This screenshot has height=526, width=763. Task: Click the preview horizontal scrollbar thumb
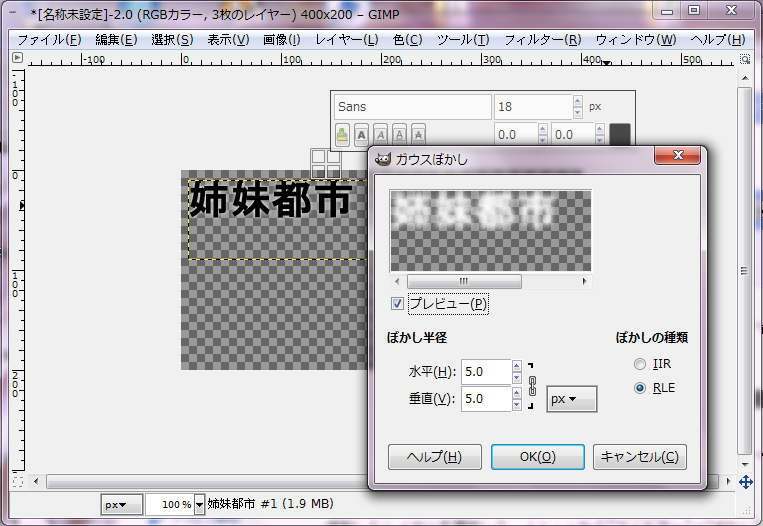click(464, 281)
